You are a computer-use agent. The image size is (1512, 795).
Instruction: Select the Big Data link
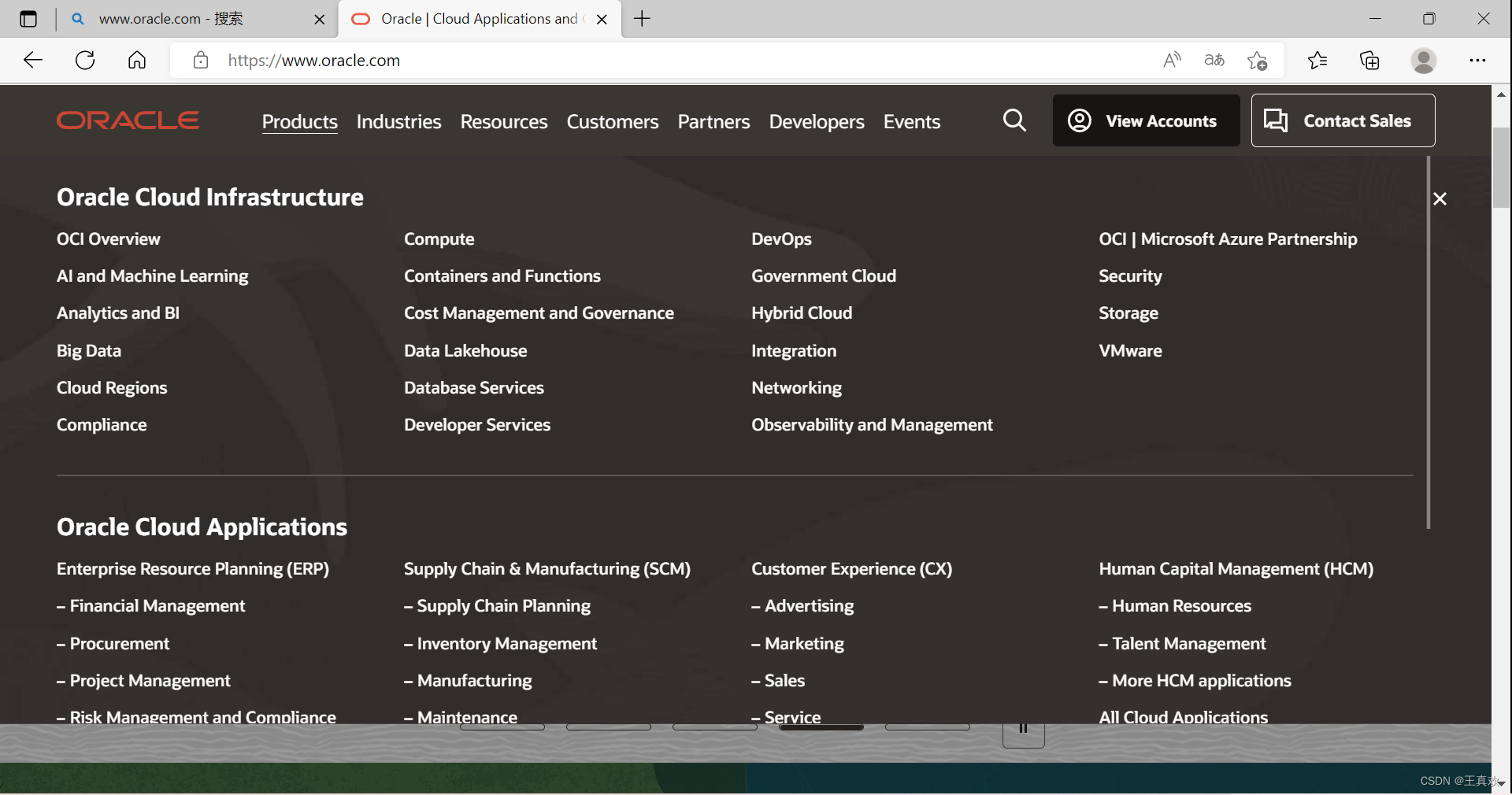pyautogui.click(x=89, y=351)
